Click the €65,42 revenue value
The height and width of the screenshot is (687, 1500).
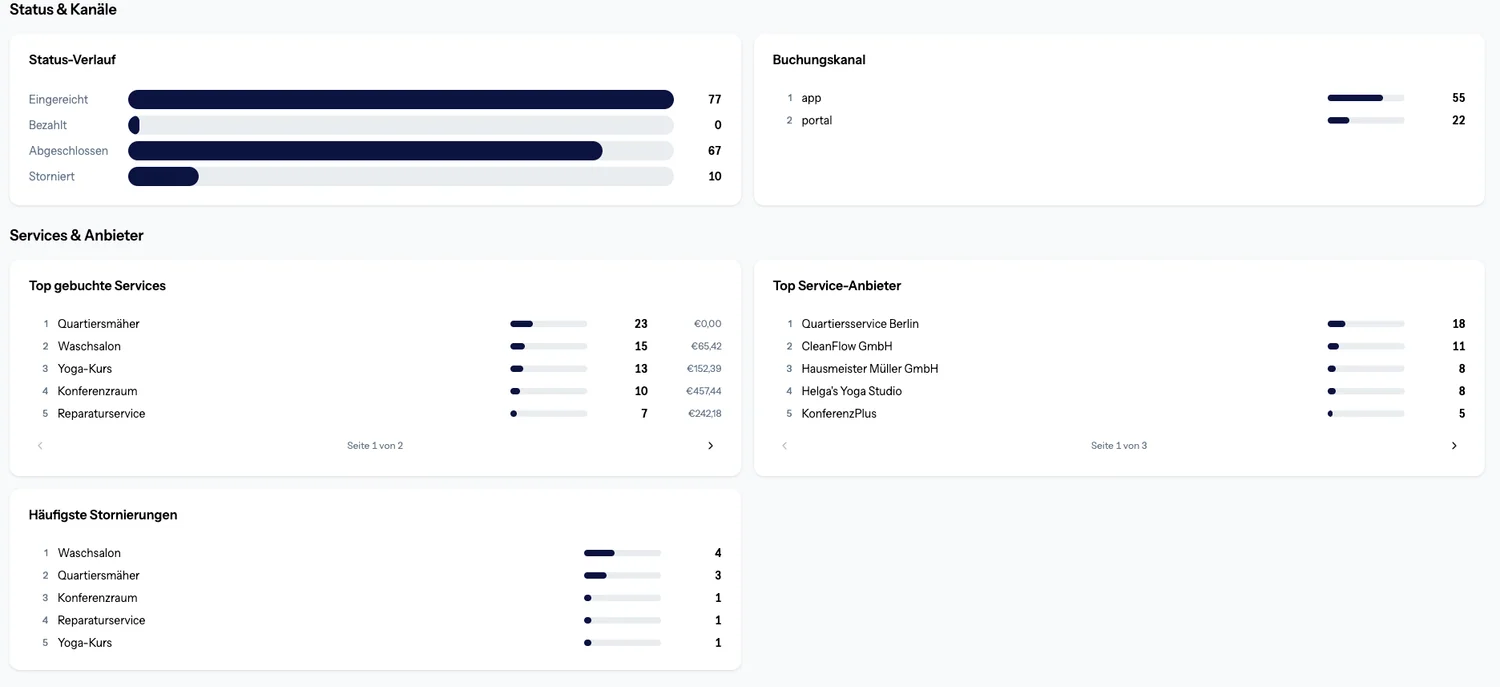[706, 346]
